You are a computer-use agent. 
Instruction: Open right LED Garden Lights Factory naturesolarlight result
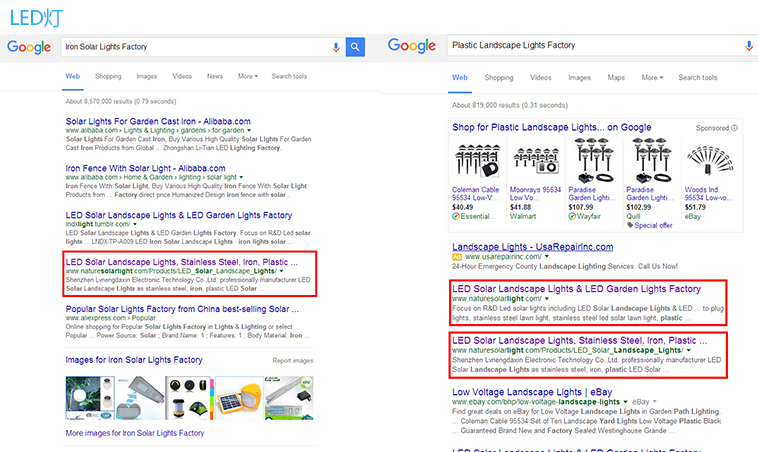[576, 289]
